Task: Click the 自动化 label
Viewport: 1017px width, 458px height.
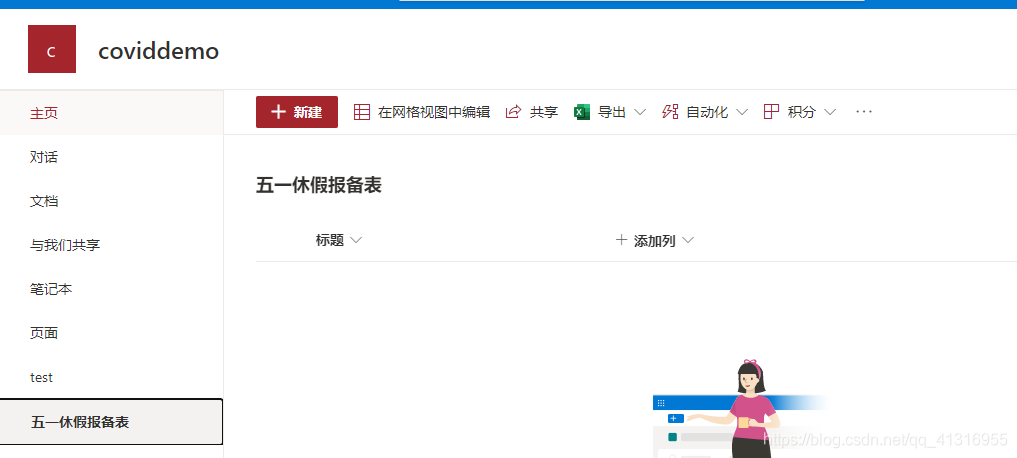Action: [x=707, y=112]
